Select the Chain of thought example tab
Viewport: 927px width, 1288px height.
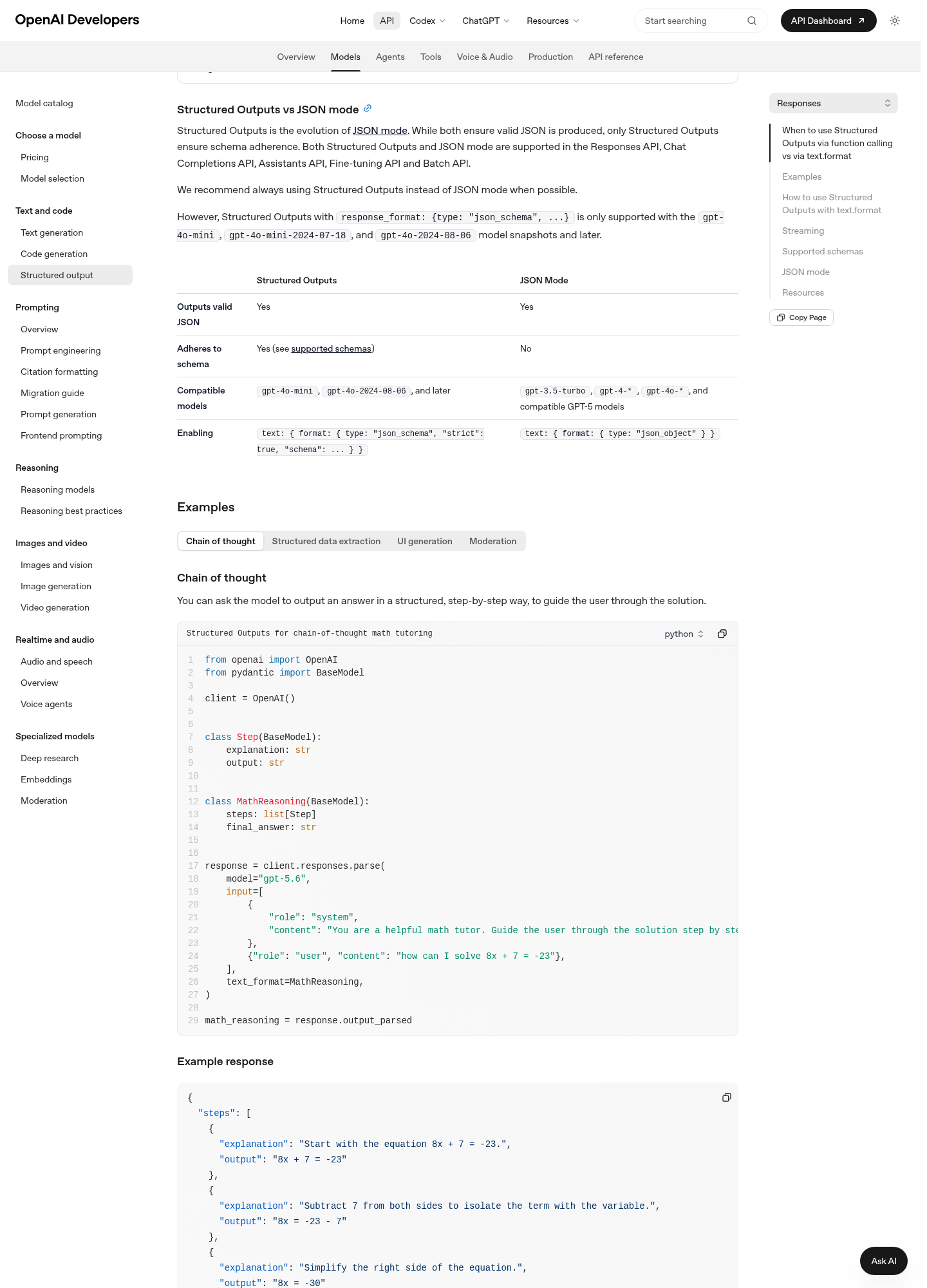[x=221, y=541]
